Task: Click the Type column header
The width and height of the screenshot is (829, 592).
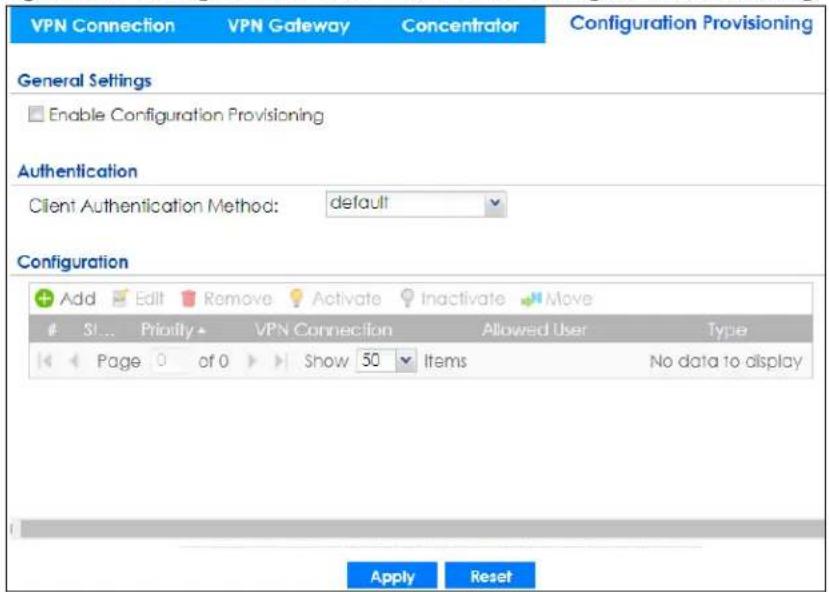Action: click(x=727, y=330)
